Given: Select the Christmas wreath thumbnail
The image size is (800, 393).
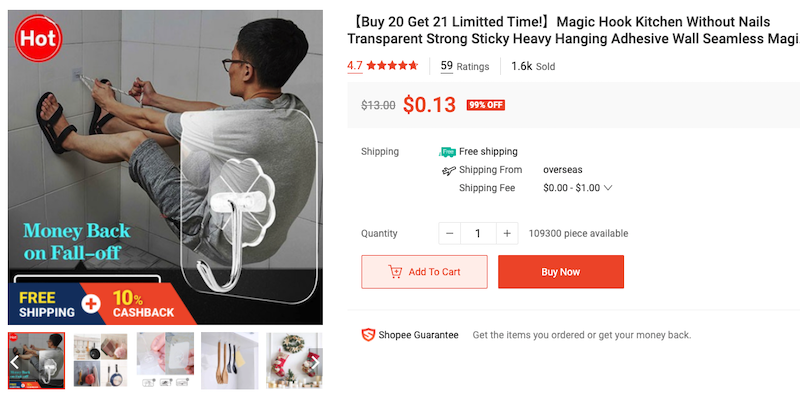Looking at the screenshot, I should pyautogui.click(x=294, y=360).
